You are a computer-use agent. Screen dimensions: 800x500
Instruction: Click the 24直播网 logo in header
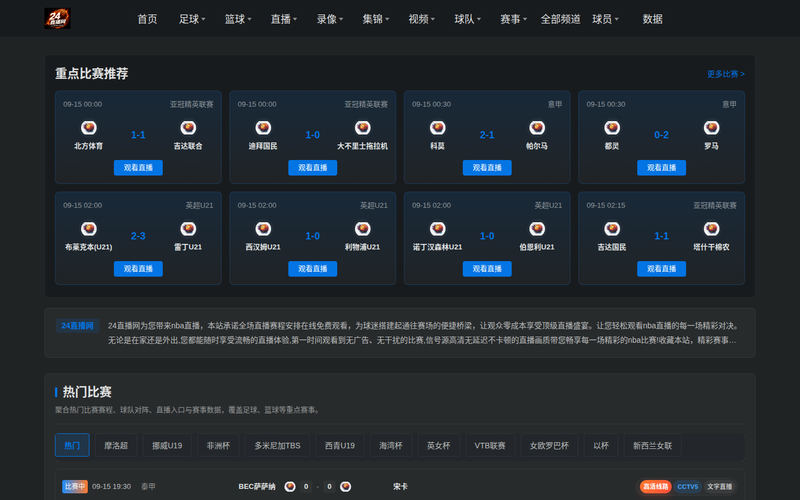(57, 18)
